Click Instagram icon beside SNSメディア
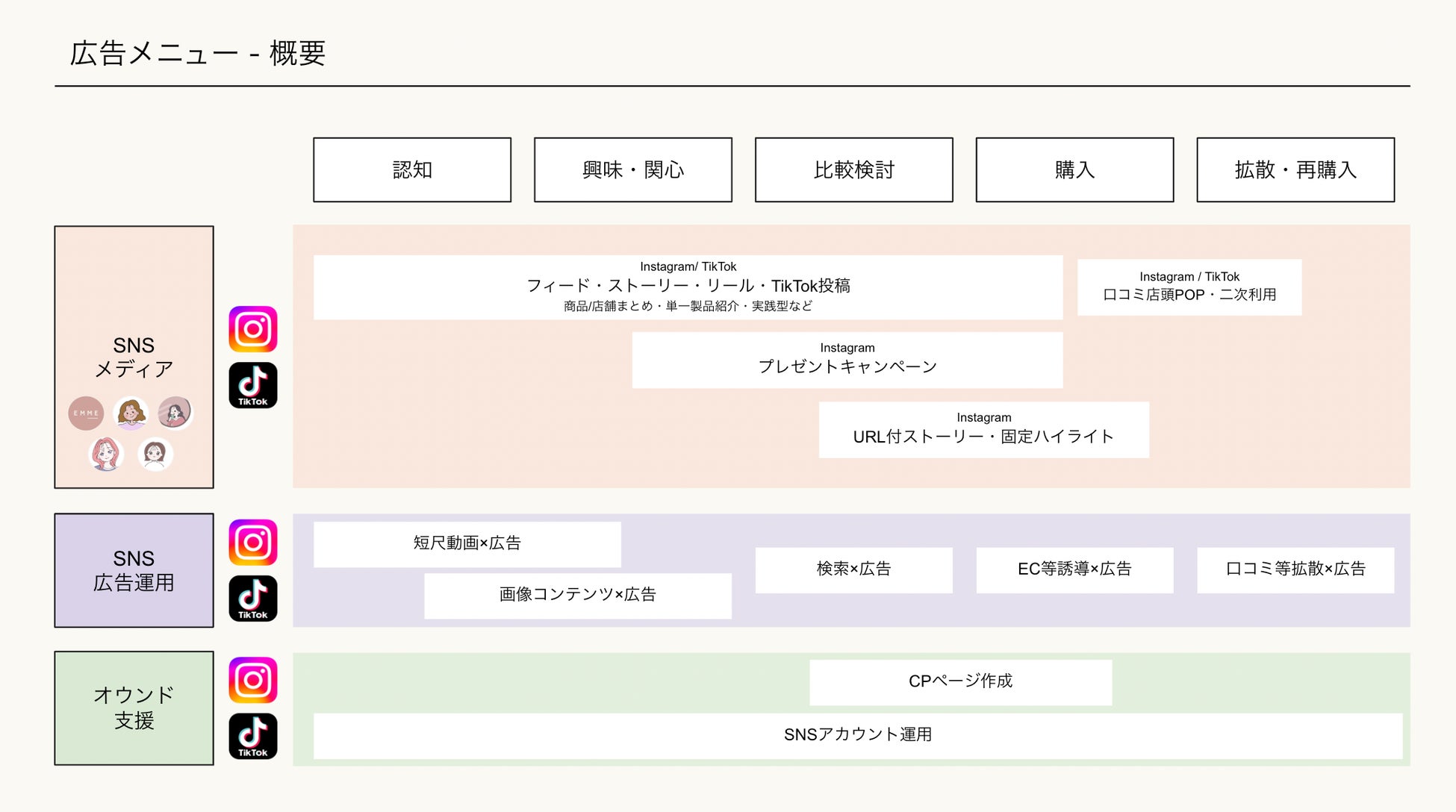The height and width of the screenshot is (812, 1456). (253, 329)
